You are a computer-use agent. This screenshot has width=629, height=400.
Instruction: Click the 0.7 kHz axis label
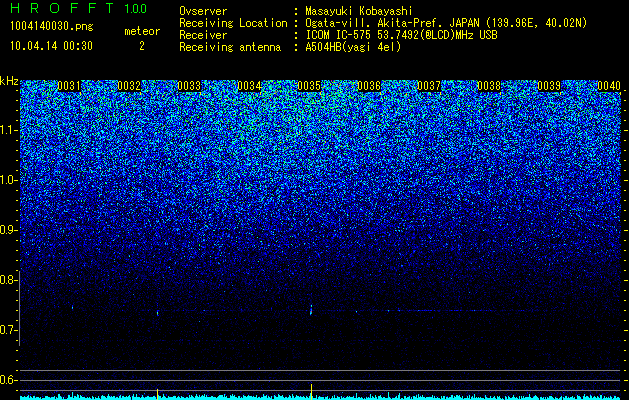coord(8,330)
